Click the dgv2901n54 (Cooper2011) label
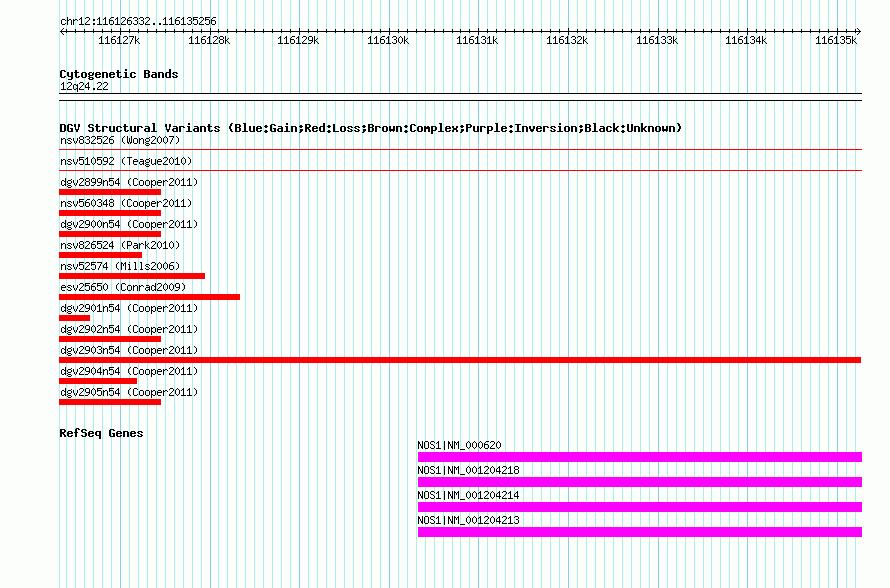Screen dimensions: 890x588 [x=129, y=308]
